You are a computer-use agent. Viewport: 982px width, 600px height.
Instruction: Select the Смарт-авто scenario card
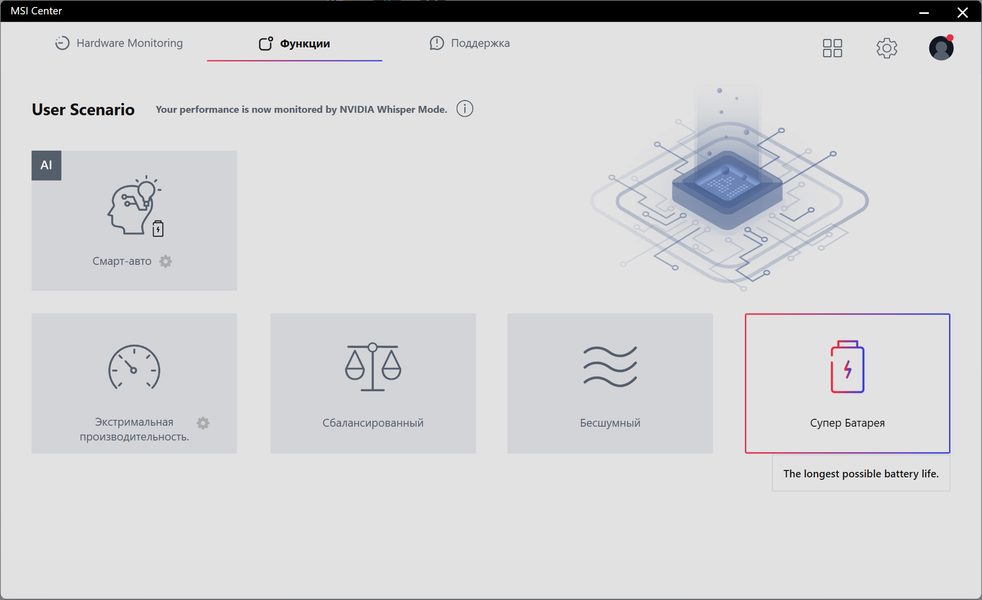[134, 220]
